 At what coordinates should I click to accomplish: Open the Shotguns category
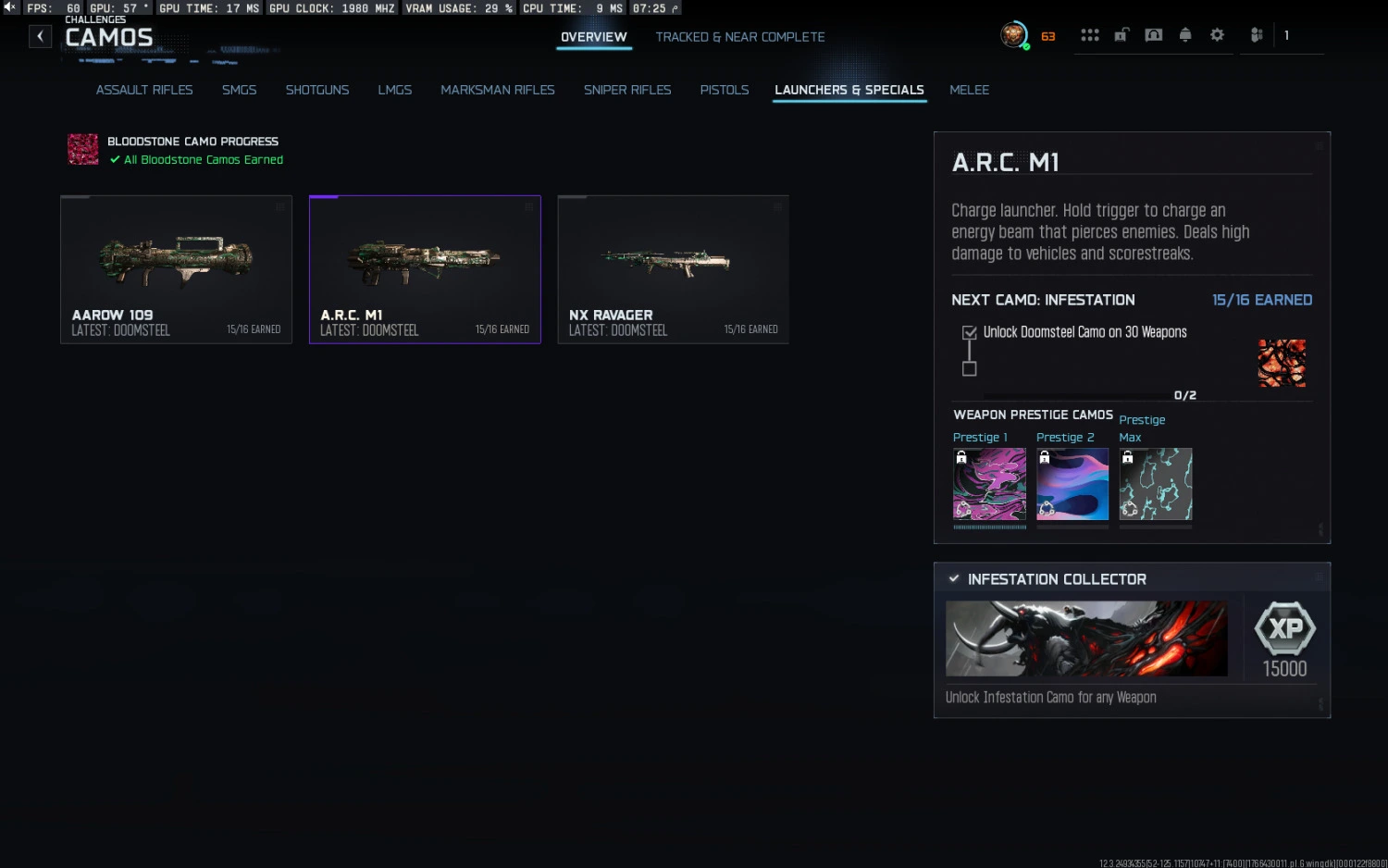pos(317,90)
